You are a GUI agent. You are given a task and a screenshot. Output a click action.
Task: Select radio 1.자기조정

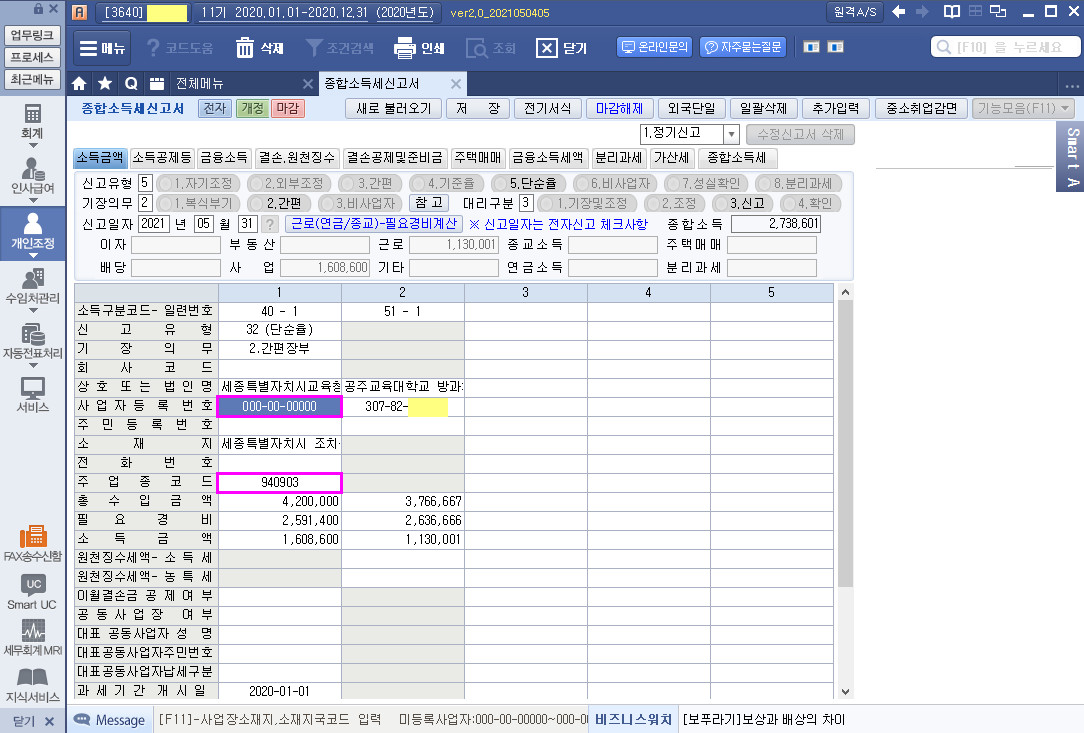click(x=199, y=183)
